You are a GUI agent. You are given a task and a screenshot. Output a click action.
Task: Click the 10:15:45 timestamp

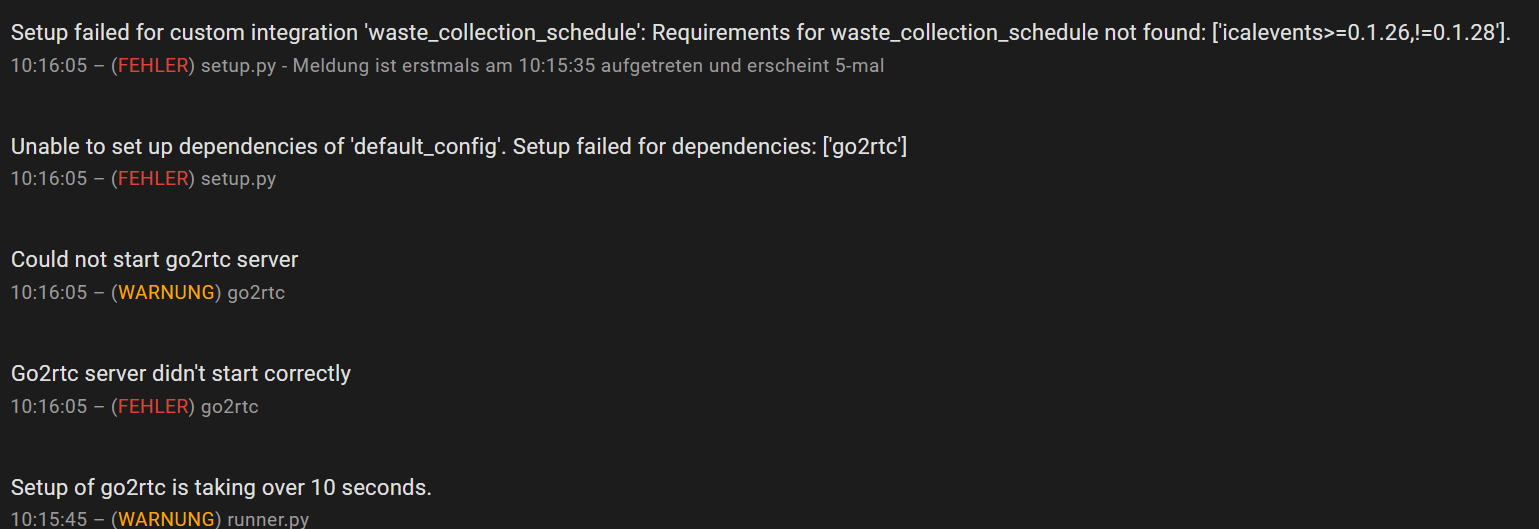[x=49, y=520]
